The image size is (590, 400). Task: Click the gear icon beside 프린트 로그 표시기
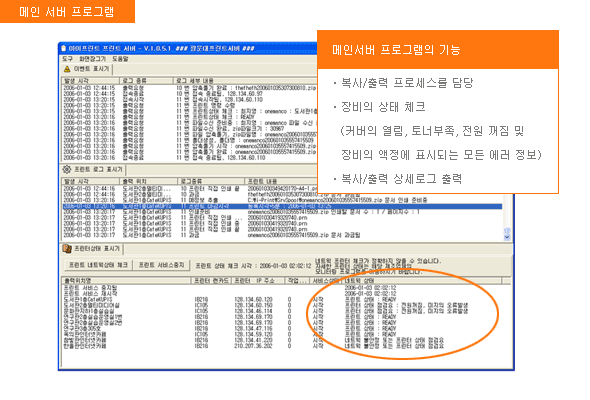pyautogui.click(x=67, y=169)
